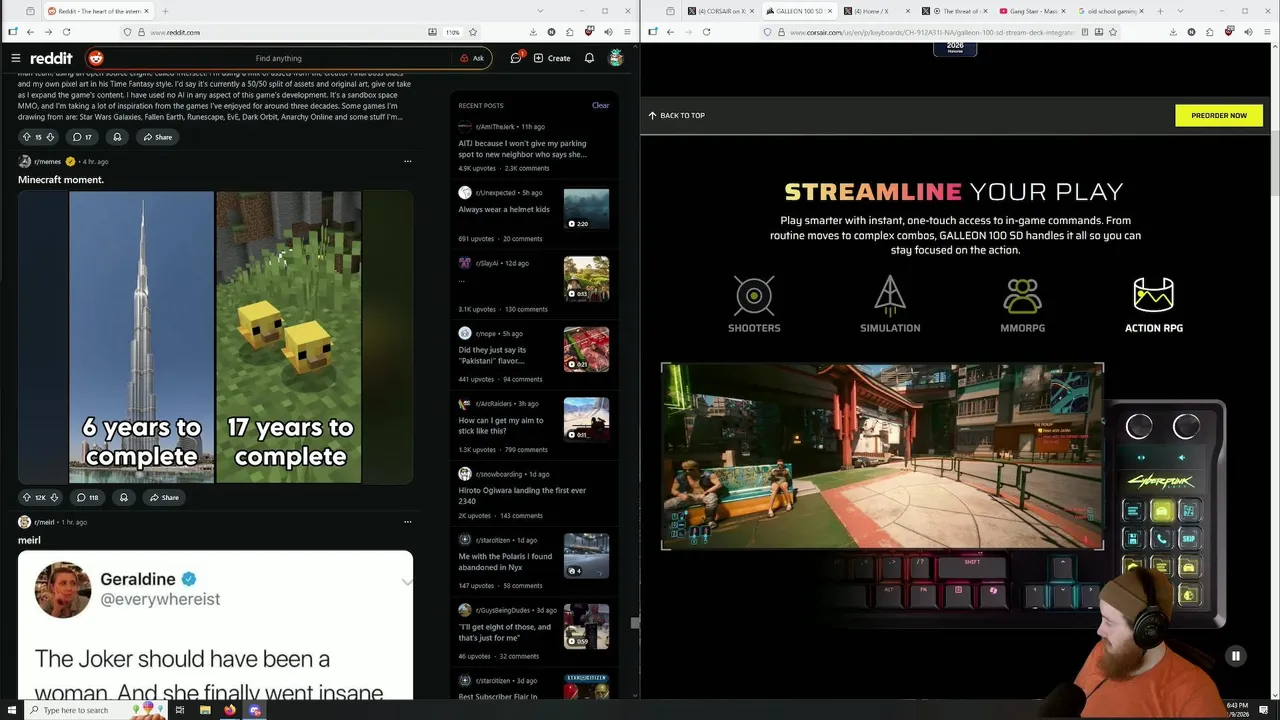Viewport: 1280px width, 720px height.
Task: Open options menu for r/meirl post
Action: pyautogui.click(x=407, y=521)
